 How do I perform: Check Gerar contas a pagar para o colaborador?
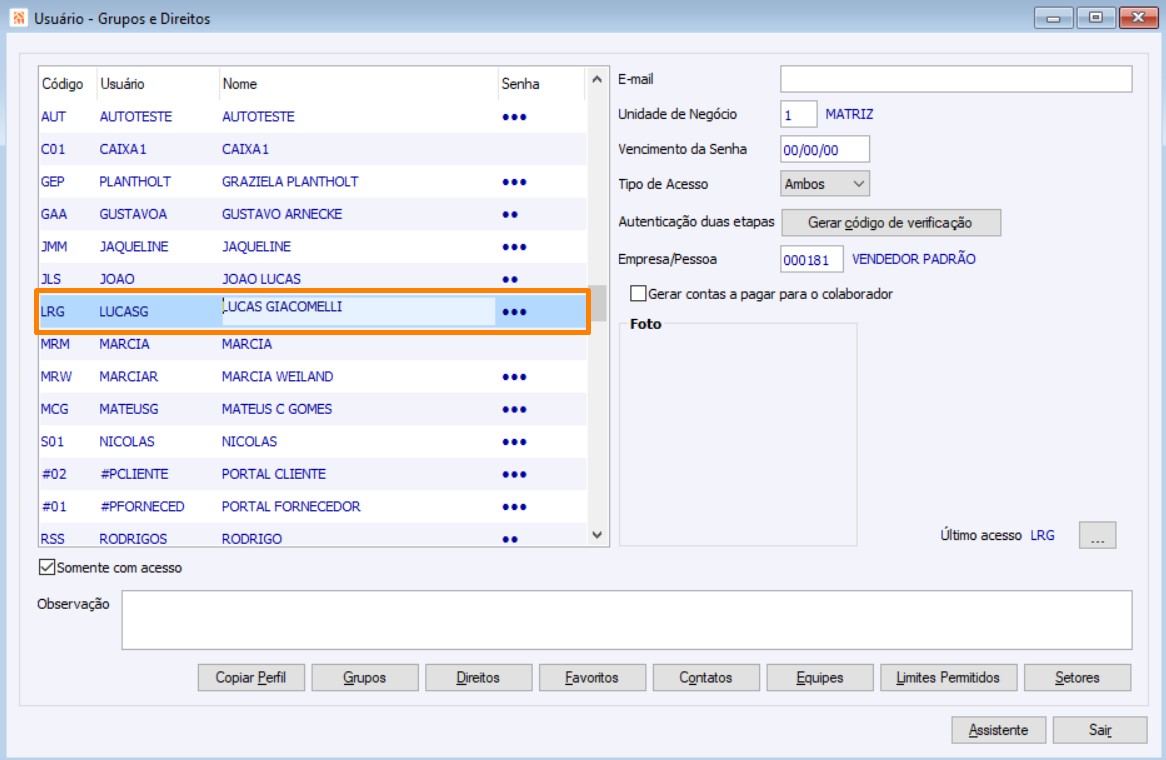click(x=638, y=294)
